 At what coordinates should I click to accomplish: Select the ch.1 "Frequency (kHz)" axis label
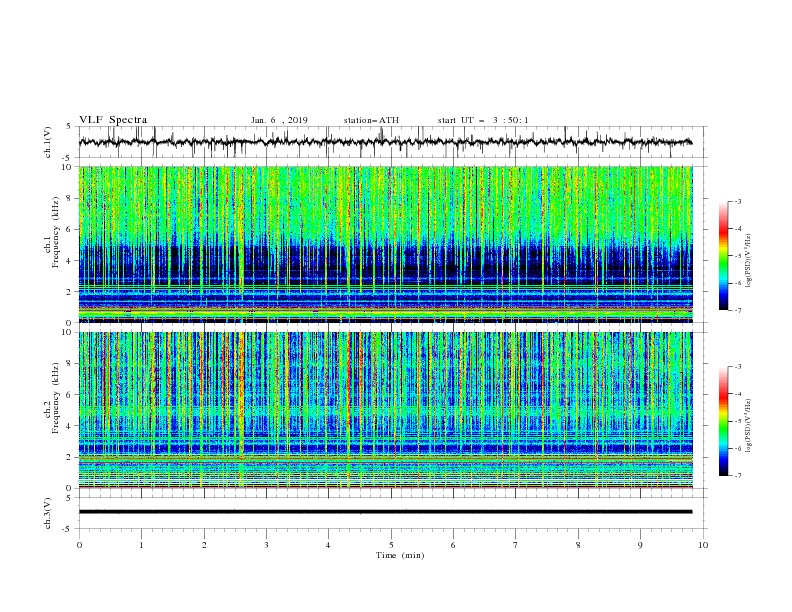pos(56,231)
